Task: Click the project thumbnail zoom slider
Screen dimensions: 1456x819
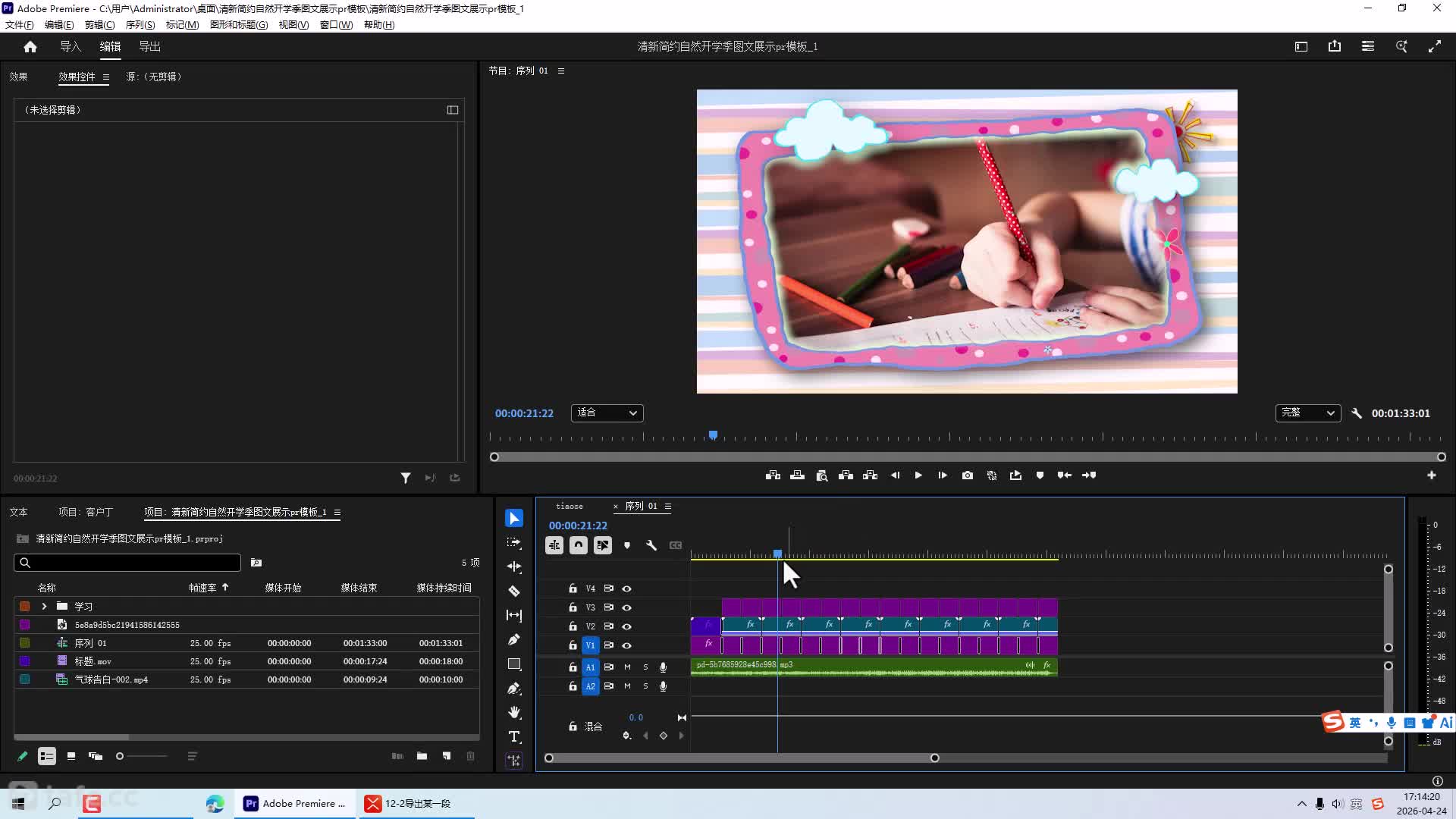Action: coord(142,756)
